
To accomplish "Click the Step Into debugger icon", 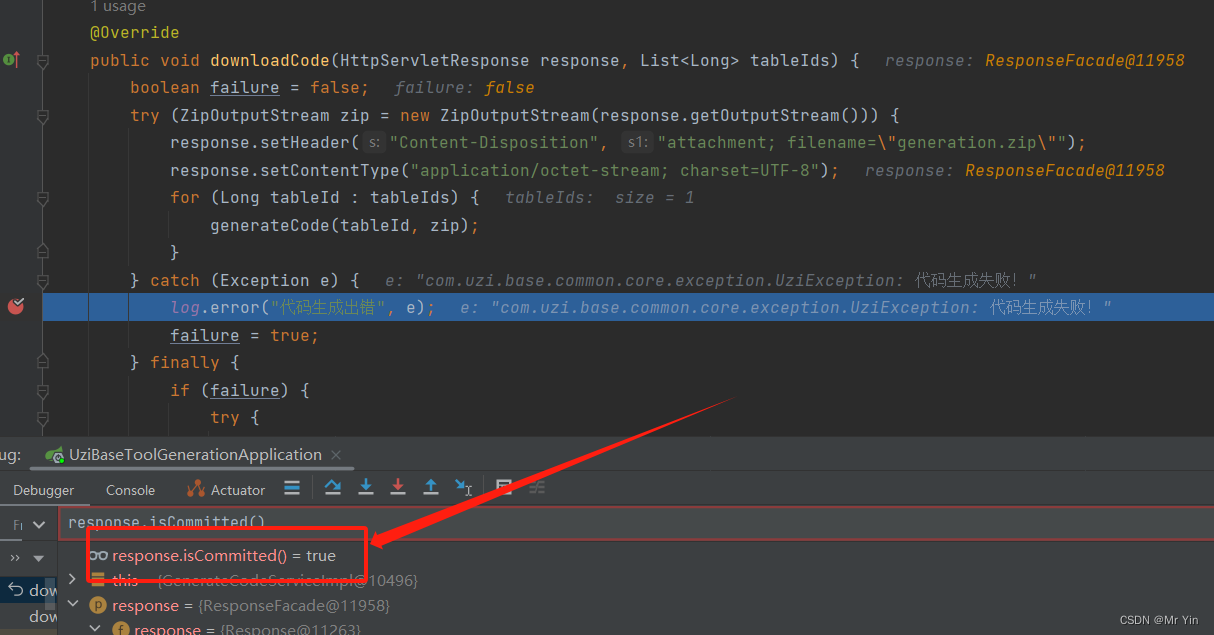I will pos(365,488).
